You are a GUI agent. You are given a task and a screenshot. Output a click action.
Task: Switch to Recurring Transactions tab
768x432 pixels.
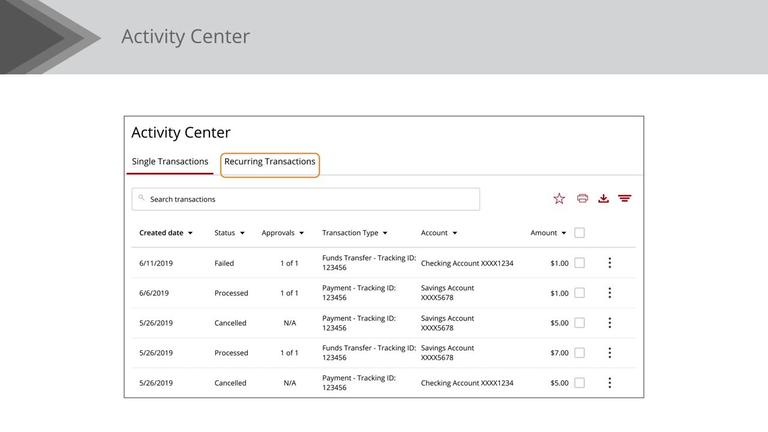(270, 162)
